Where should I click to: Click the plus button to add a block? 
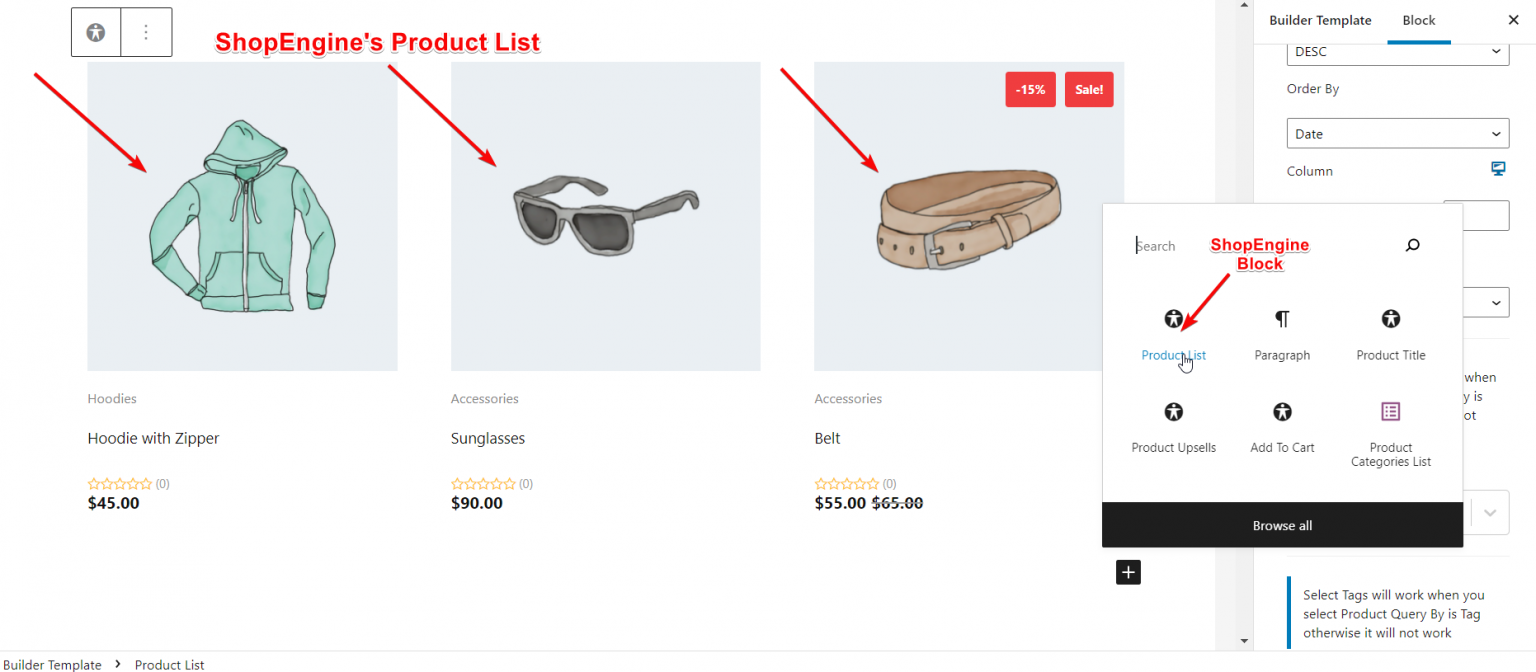tap(1128, 572)
